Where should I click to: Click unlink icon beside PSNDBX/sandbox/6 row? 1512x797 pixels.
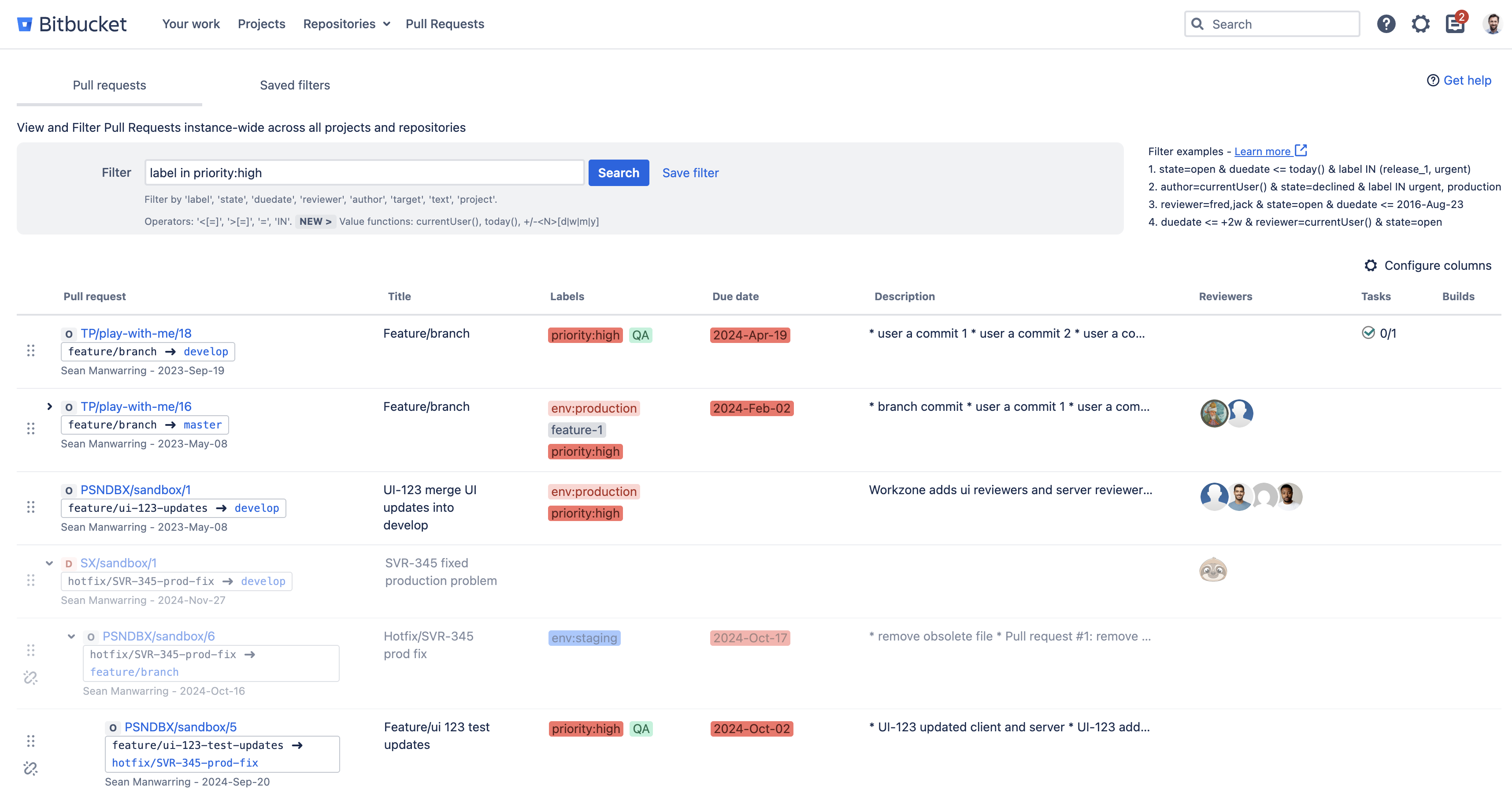coord(30,678)
